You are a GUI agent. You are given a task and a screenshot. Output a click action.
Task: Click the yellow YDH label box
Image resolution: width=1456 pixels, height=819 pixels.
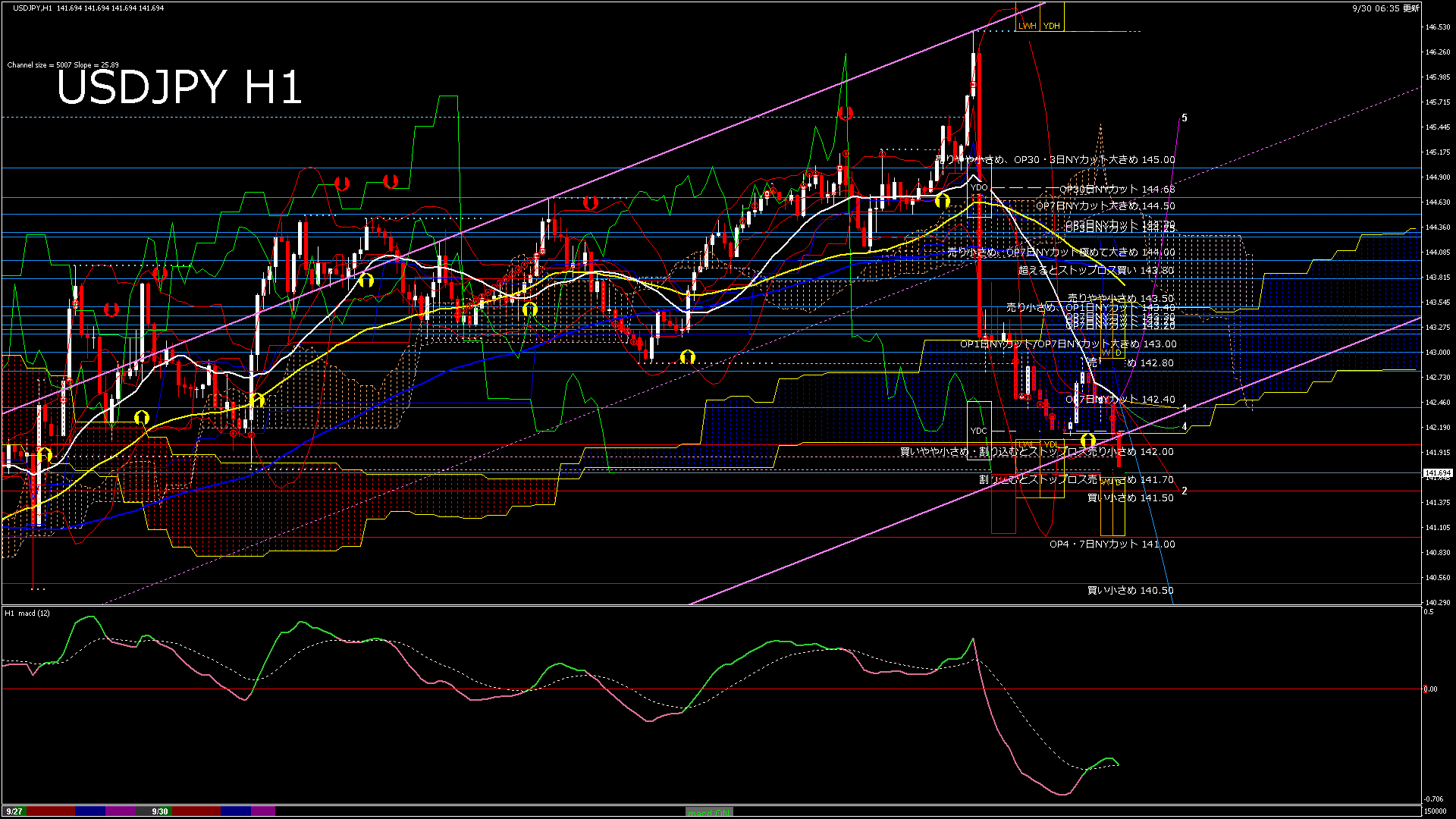click(1051, 26)
